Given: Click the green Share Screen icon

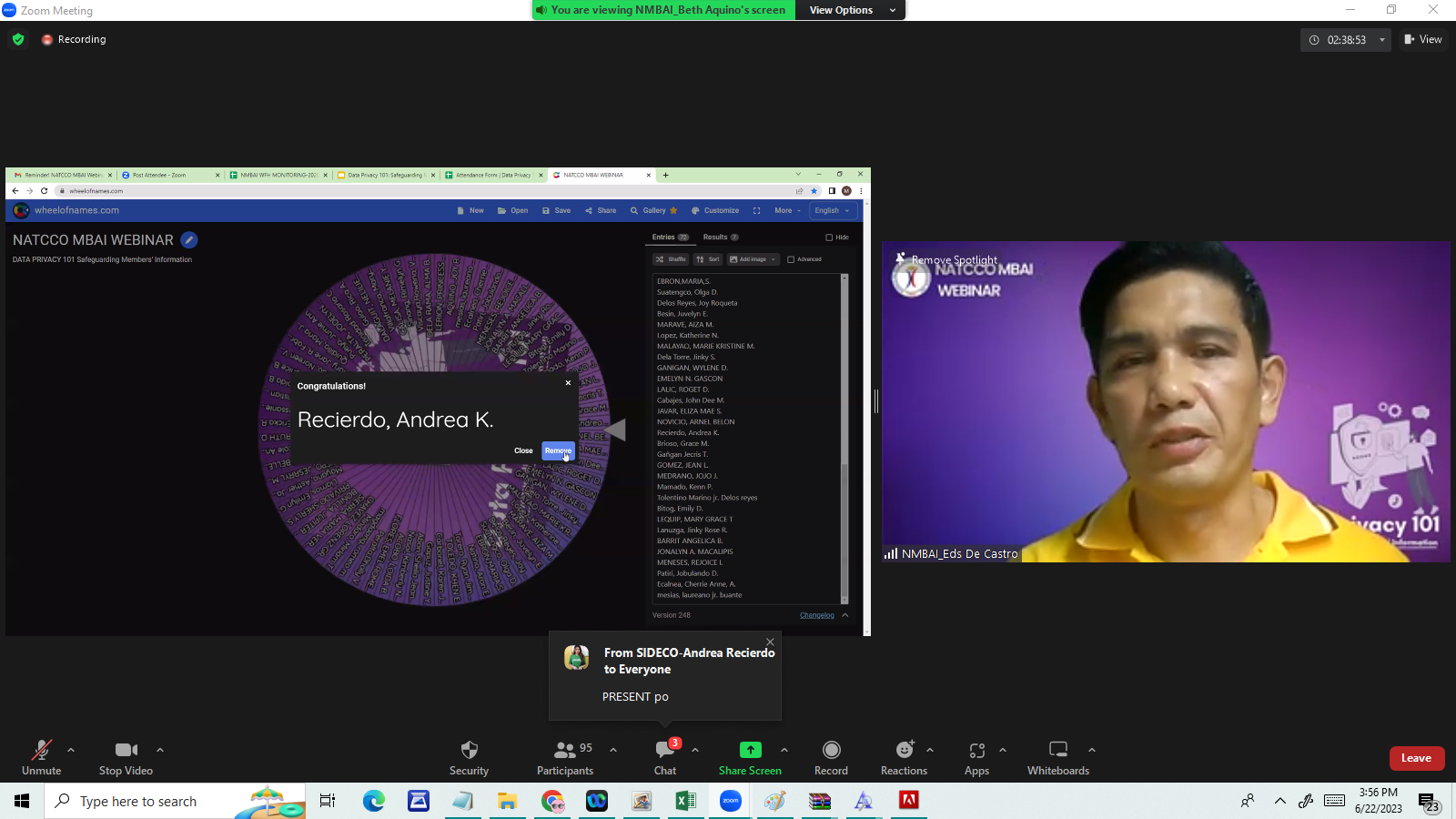Looking at the screenshot, I should tap(750, 750).
